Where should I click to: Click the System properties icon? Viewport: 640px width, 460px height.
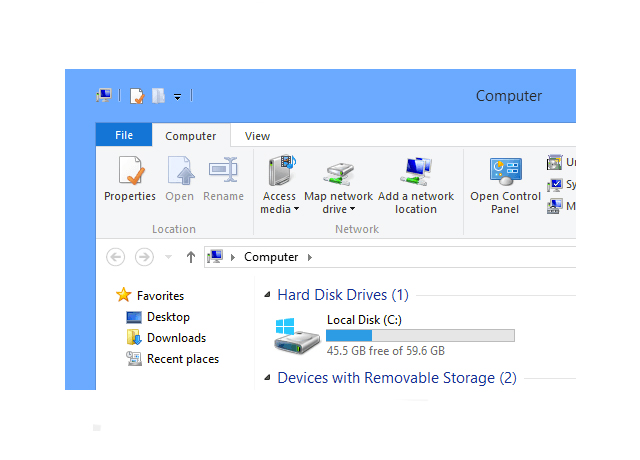point(554,184)
